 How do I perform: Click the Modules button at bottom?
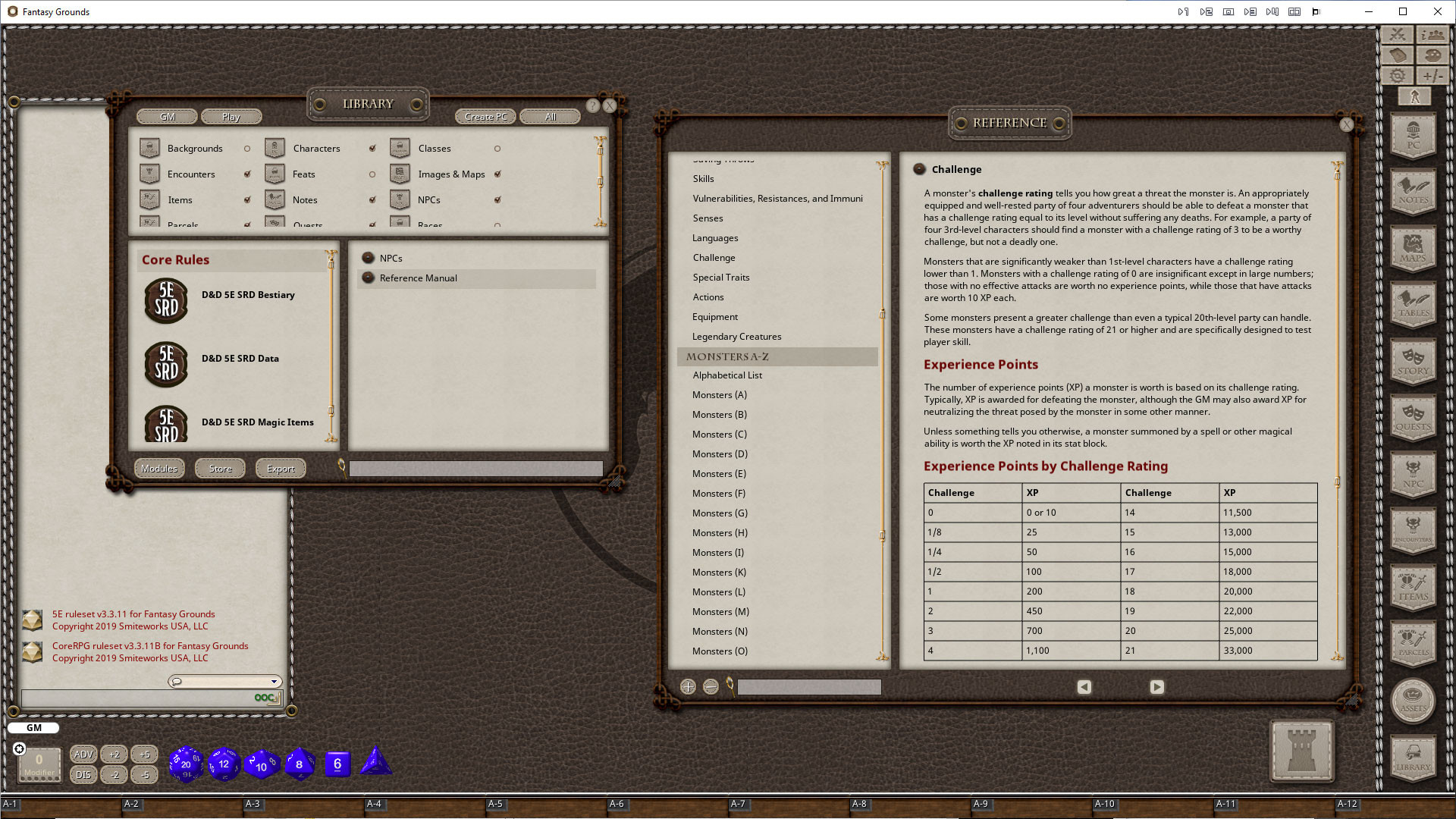[159, 469]
